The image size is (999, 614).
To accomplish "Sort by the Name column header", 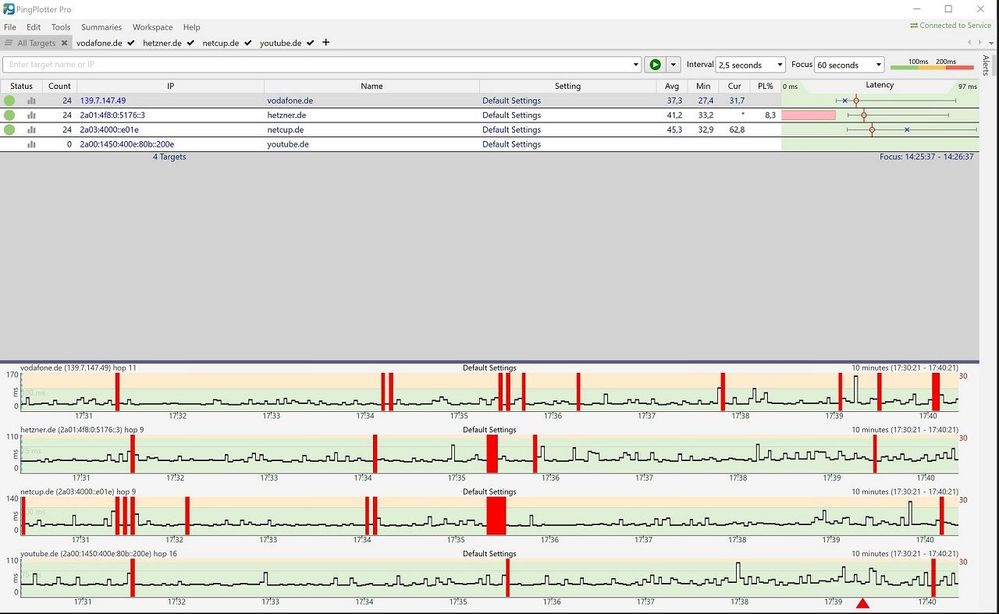I will pyautogui.click(x=371, y=86).
